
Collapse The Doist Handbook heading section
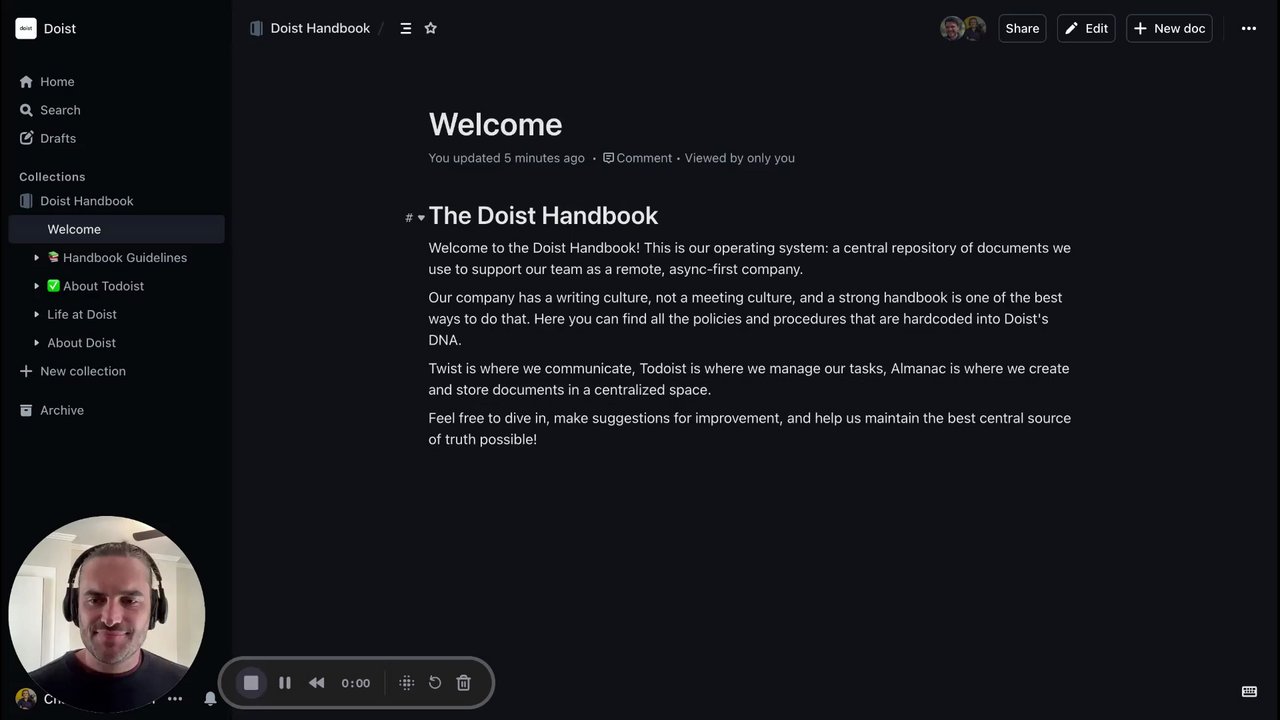pos(421,217)
